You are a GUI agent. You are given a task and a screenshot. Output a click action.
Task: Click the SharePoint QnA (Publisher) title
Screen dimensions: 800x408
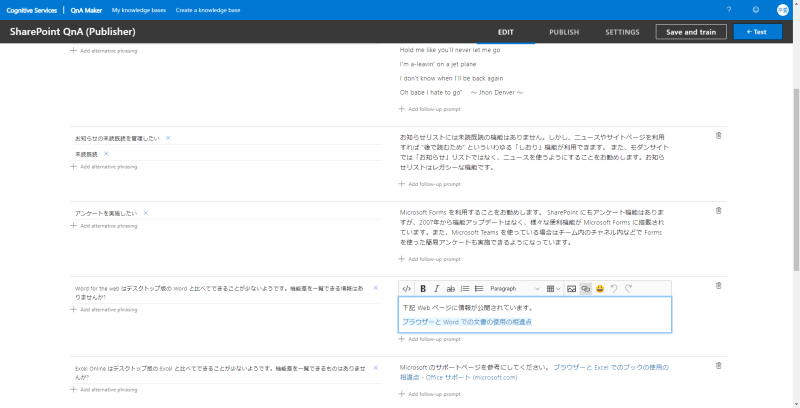coord(72,32)
